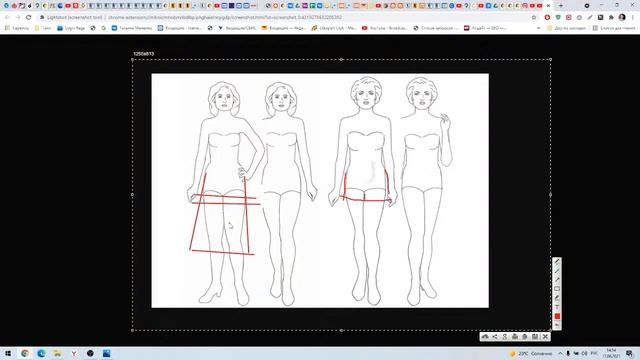This screenshot has width=640, height=360.
Task: Open Chrome from the taskbar
Action: pos(24,353)
